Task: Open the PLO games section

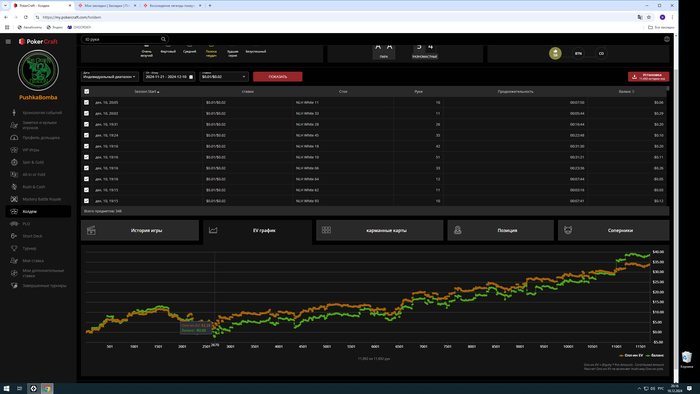Action: pos(26,224)
